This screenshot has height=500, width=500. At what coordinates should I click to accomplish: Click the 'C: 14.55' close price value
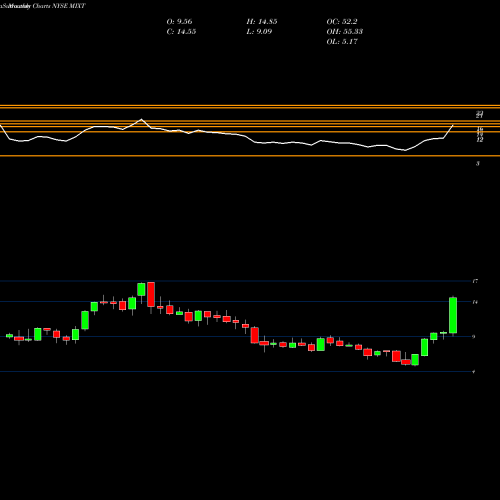181,32
